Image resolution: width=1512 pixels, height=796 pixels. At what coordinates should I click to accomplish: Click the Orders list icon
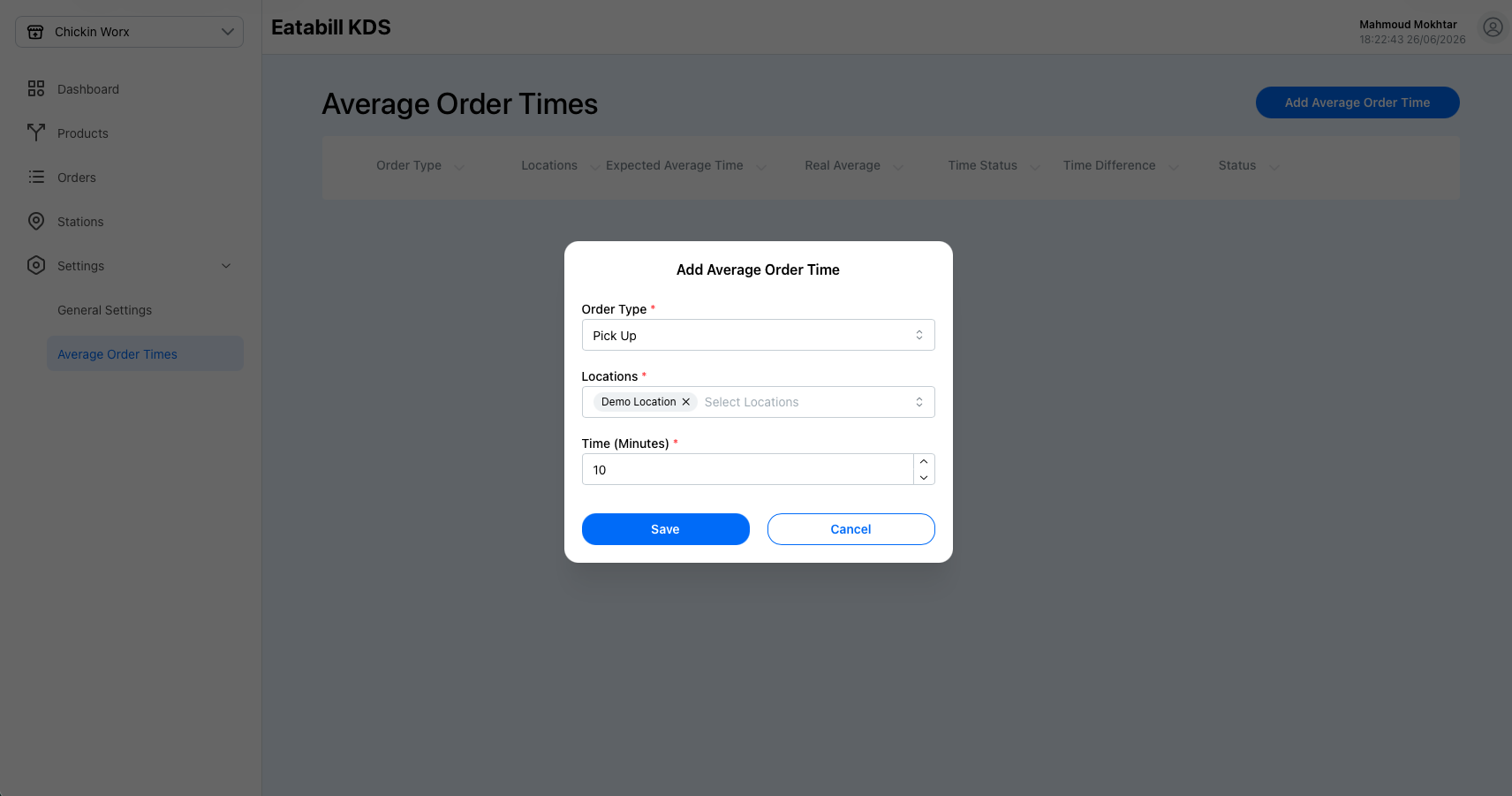point(36,177)
